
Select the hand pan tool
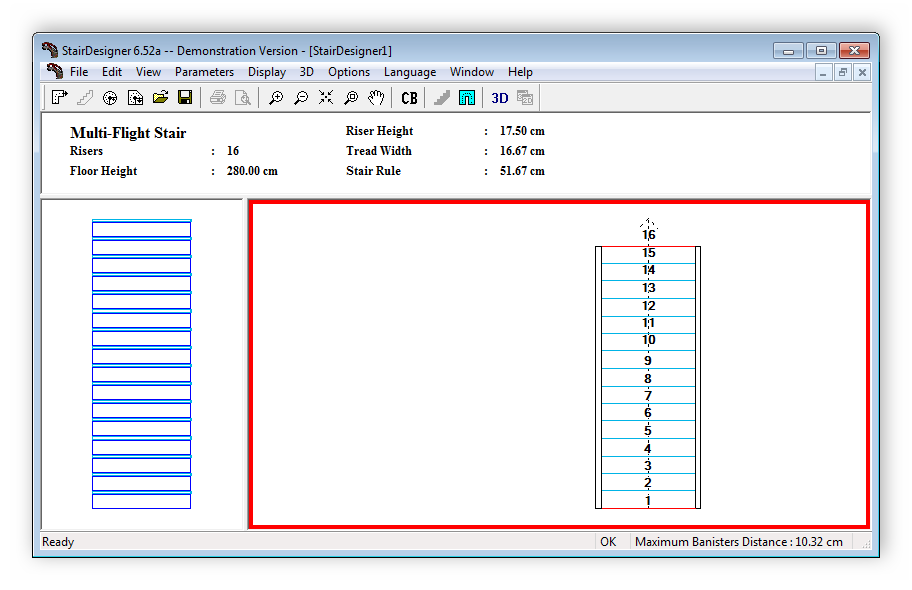pos(376,97)
